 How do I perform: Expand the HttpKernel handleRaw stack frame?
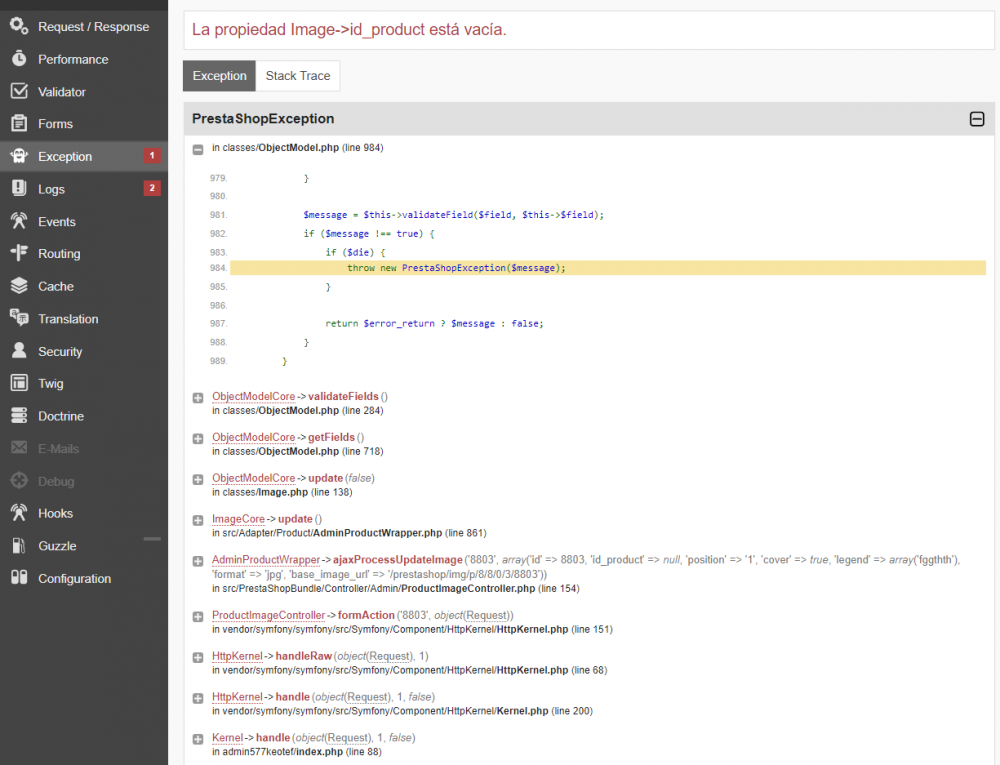(197, 656)
